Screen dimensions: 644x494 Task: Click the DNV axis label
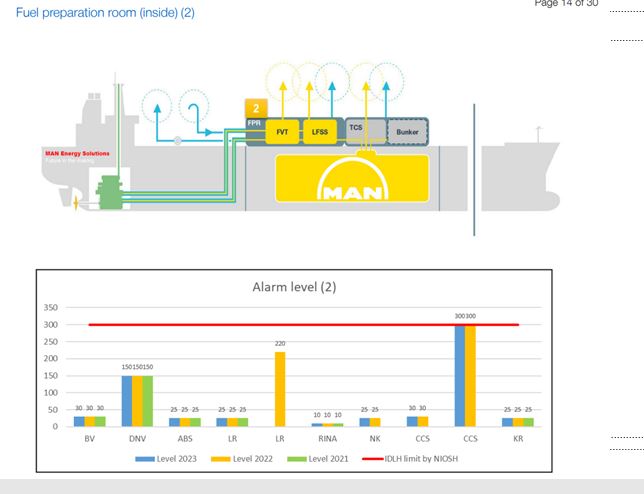point(137,439)
